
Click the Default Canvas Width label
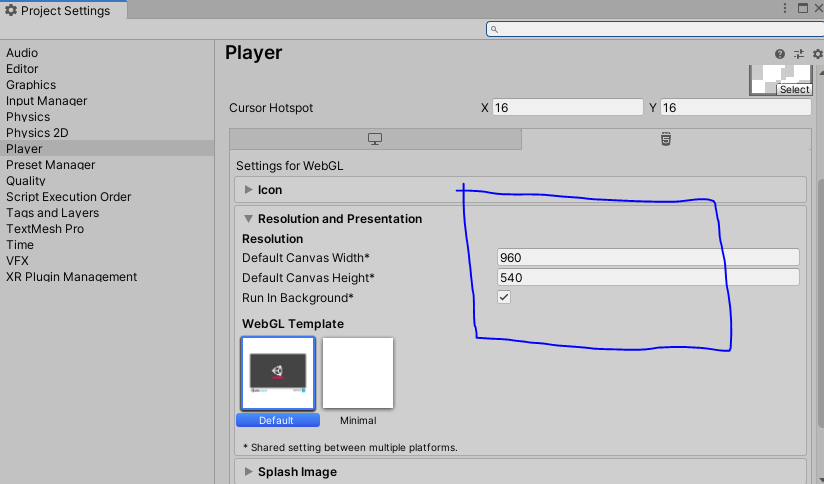306,258
